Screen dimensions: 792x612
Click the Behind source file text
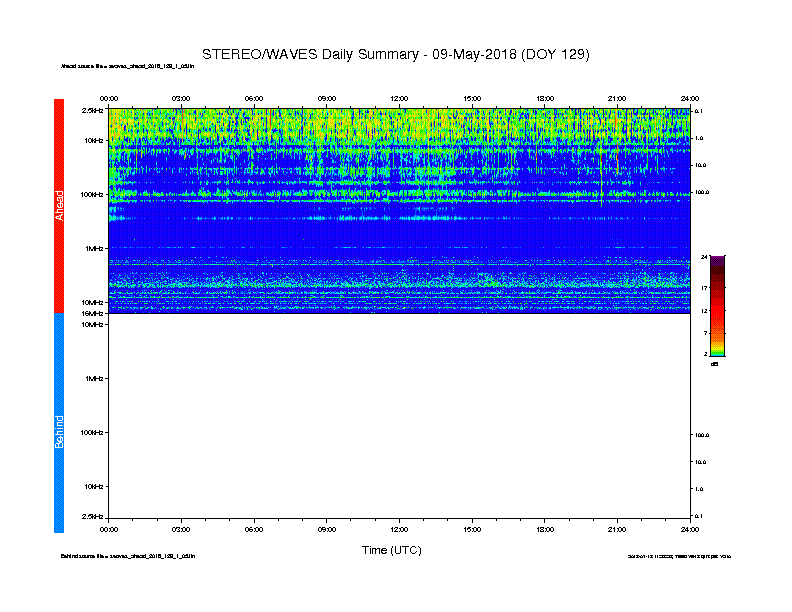pos(128,556)
